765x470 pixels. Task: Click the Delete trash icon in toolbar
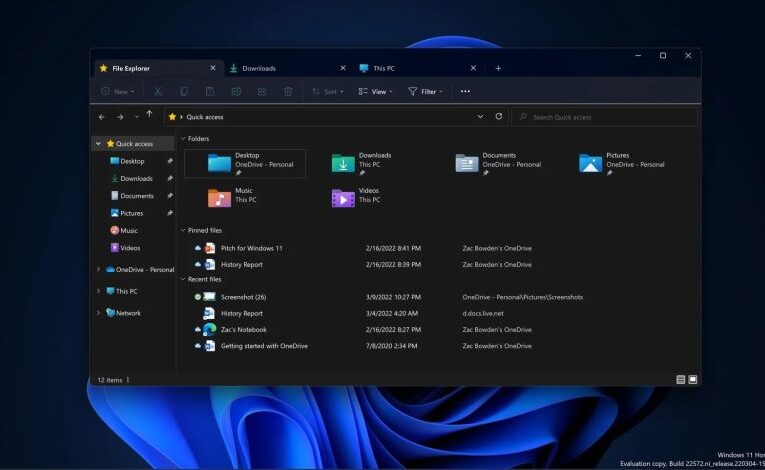click(x=288, y=91)
